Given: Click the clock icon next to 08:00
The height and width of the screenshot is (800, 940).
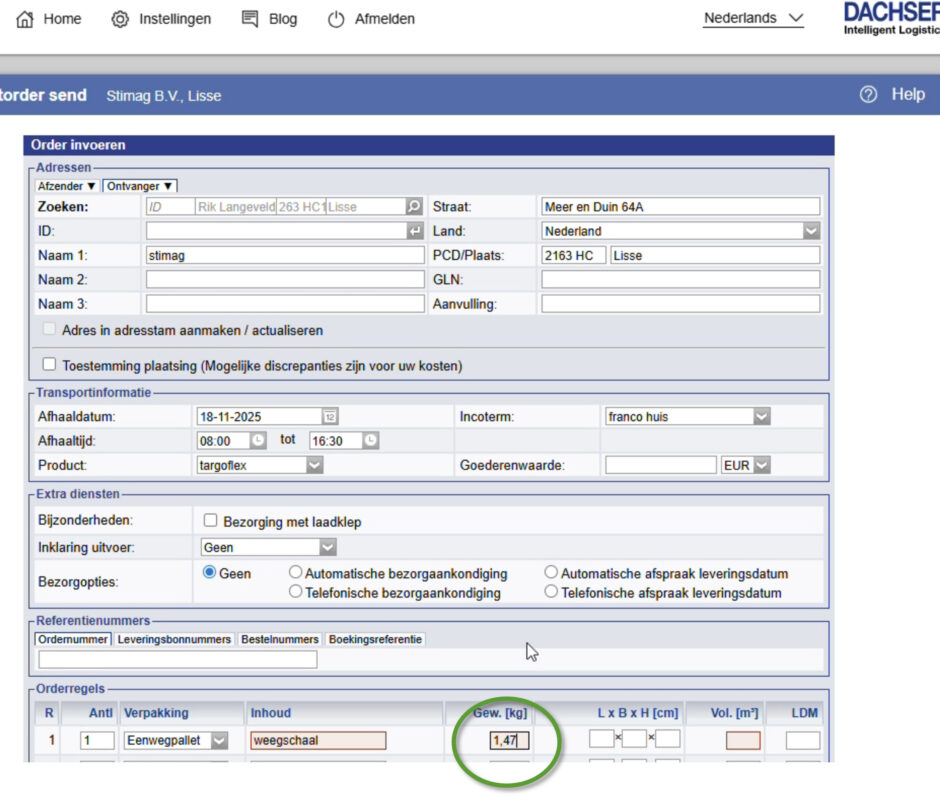Looking at the screenshot, I should click(x=257, y=441).
